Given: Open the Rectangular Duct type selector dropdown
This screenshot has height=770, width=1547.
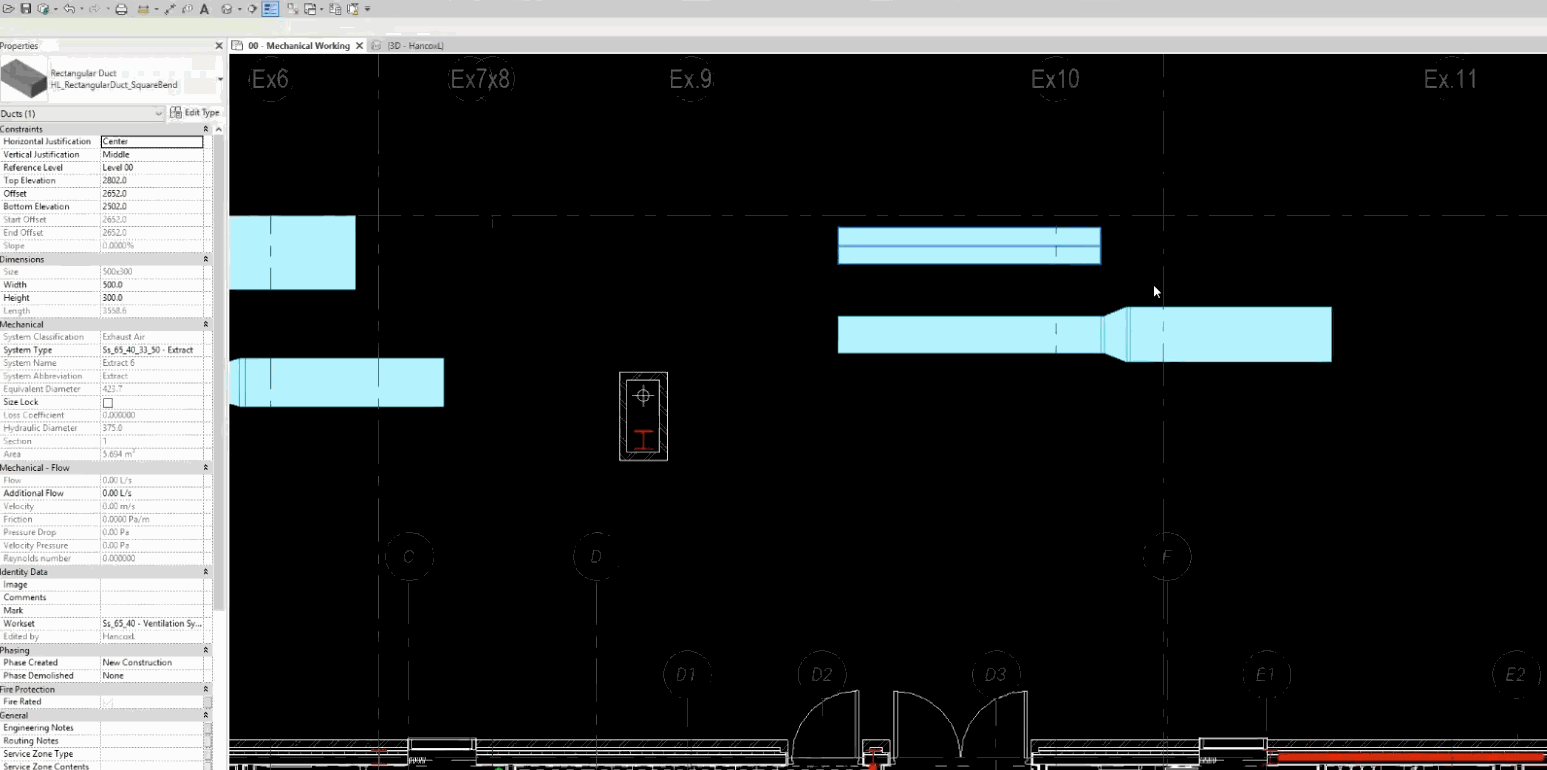Looking at the screenshot, I should click(x=219, y=78).
